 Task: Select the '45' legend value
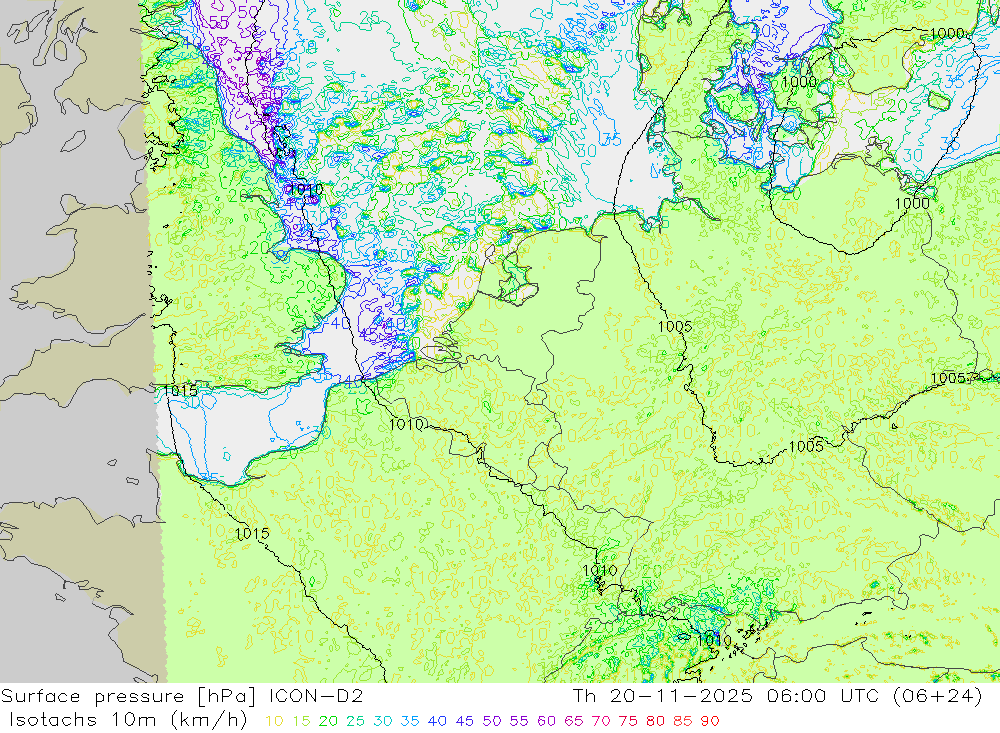(x=464, y=721)
